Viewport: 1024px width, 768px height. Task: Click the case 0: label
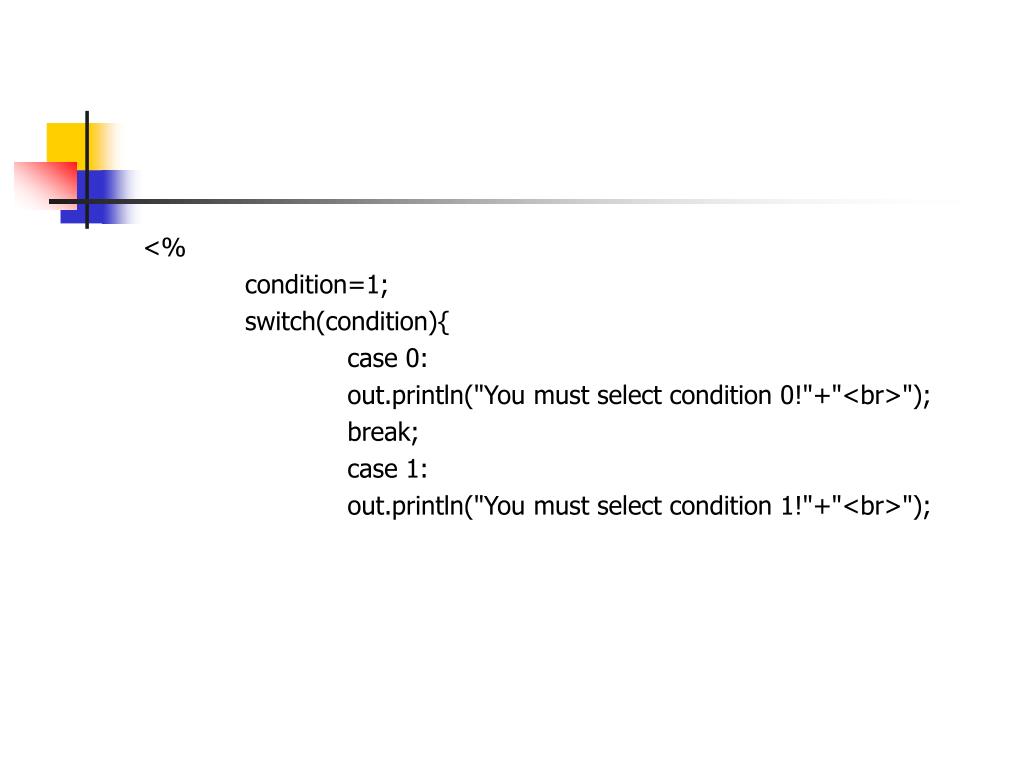[387, 359]
